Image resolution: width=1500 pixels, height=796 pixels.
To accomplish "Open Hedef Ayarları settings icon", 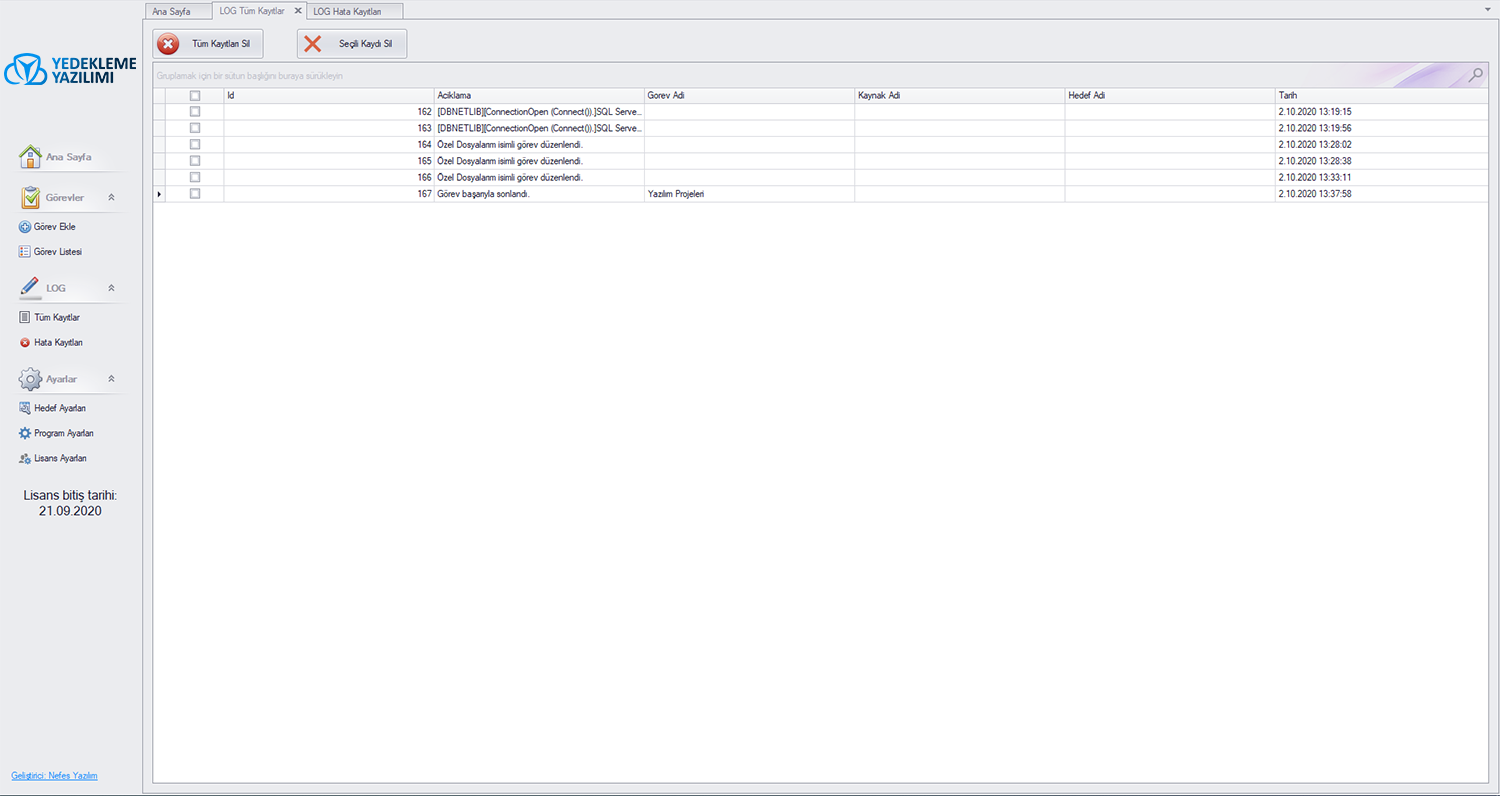I will click(25, 408).
